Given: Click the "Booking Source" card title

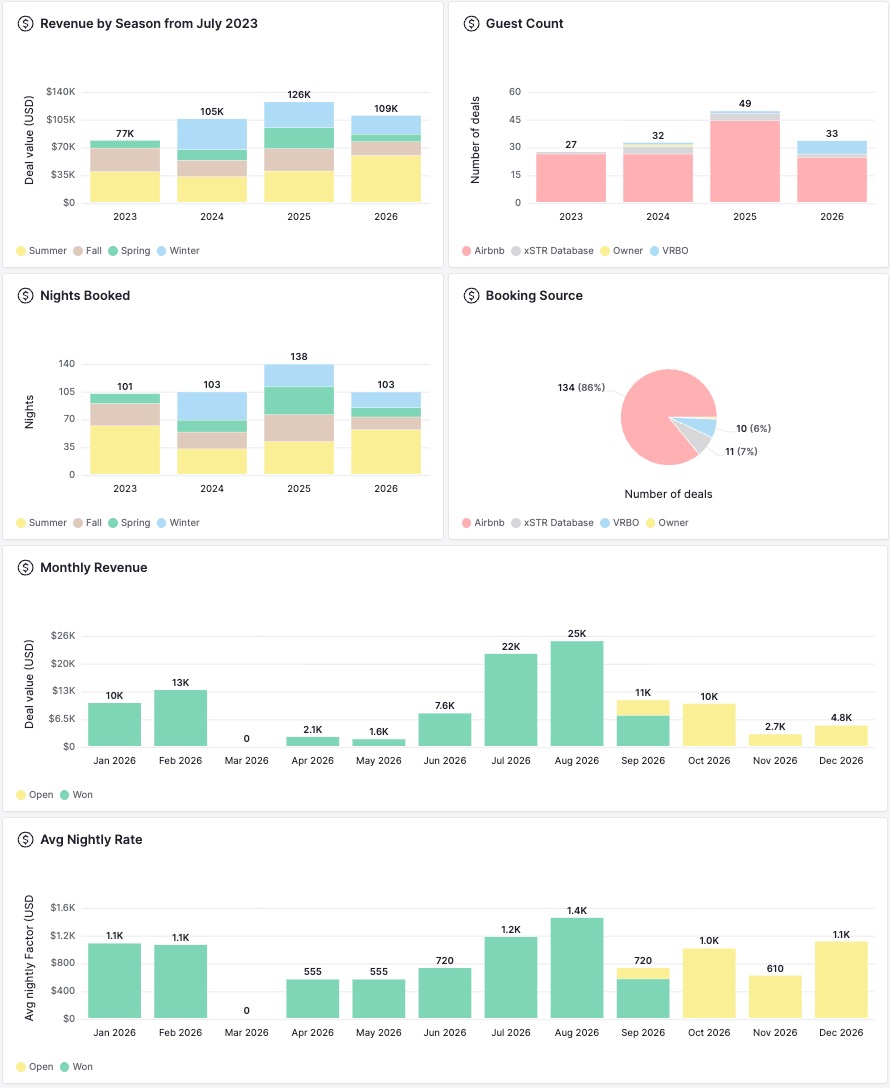Looking at the screenshot, I should coord(534,296).
